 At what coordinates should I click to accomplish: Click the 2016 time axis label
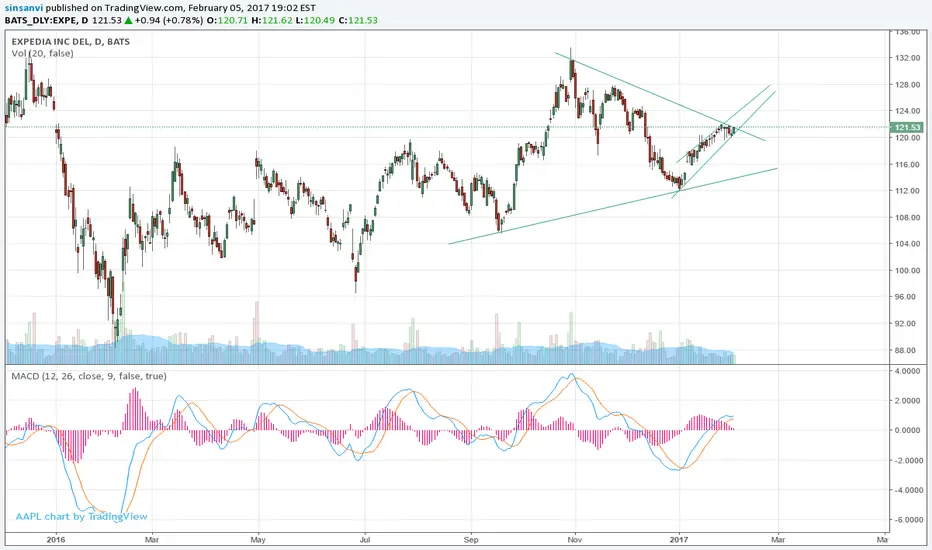point(55,540)
